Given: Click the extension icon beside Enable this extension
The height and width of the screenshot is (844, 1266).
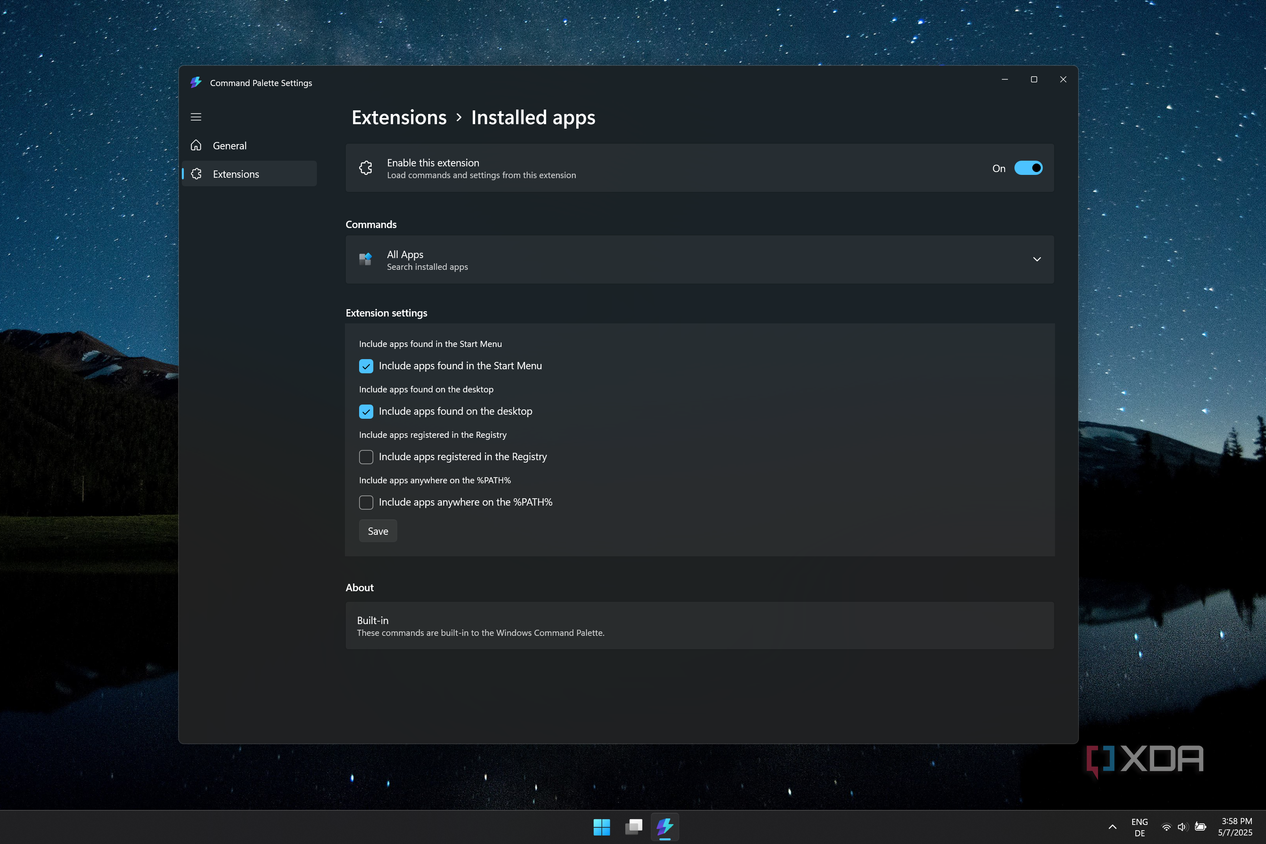Looking at the screenshot, I should [x=366, y=168].
